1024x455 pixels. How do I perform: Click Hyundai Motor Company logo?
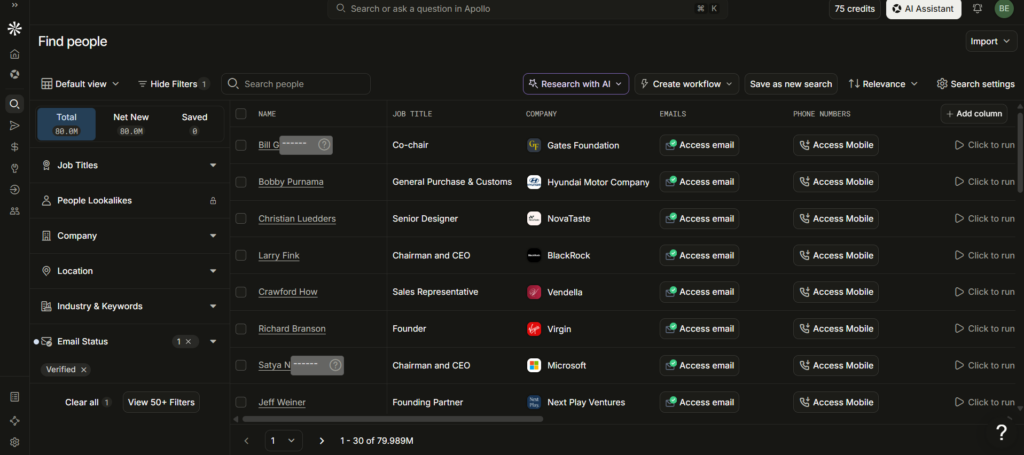coord(534,182)
